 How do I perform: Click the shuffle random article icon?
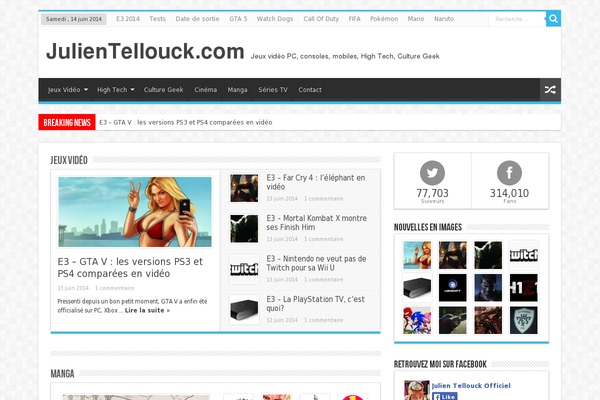point(550,90)
